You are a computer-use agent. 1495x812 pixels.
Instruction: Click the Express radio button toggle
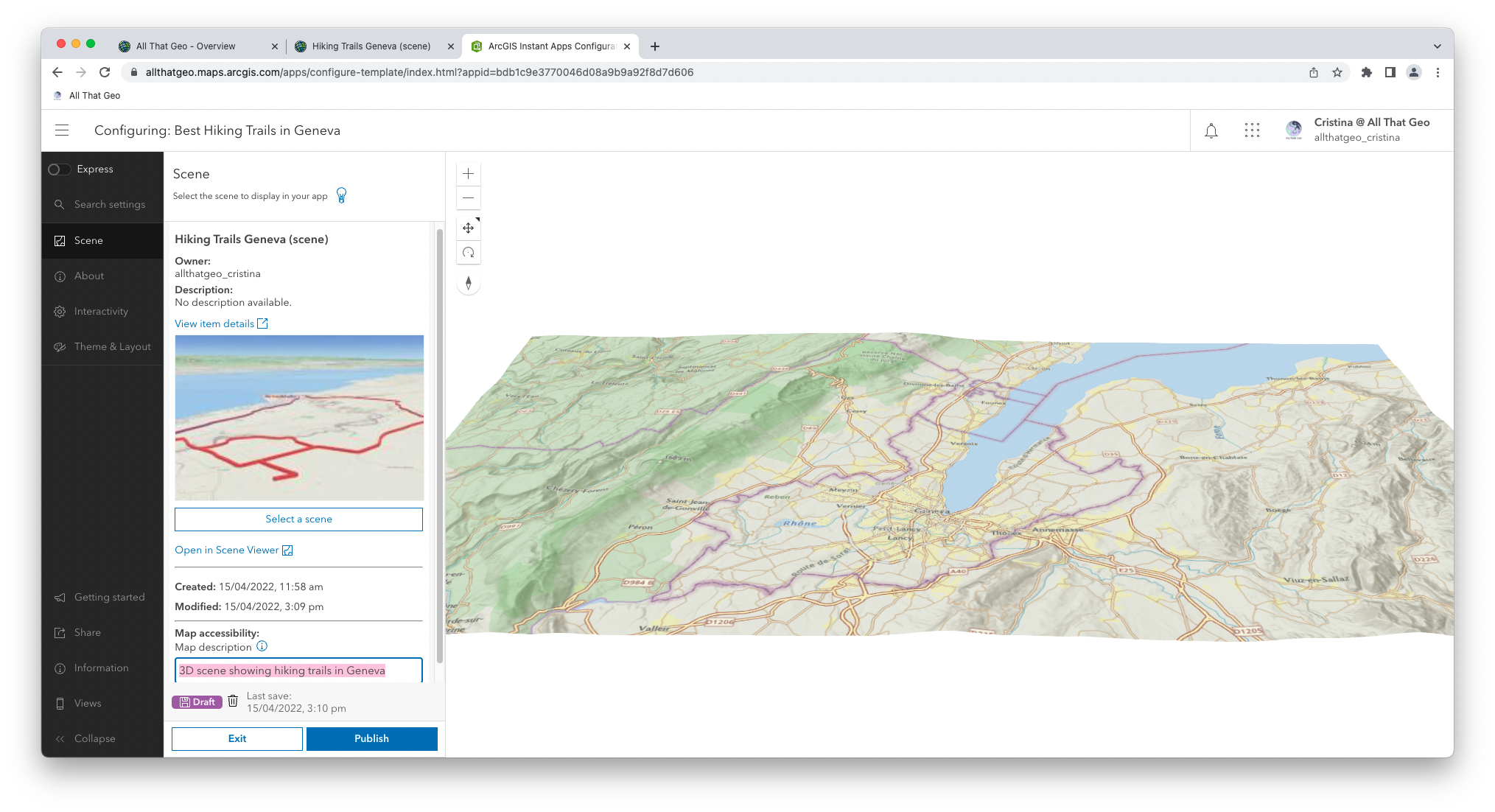click(60, 168)
